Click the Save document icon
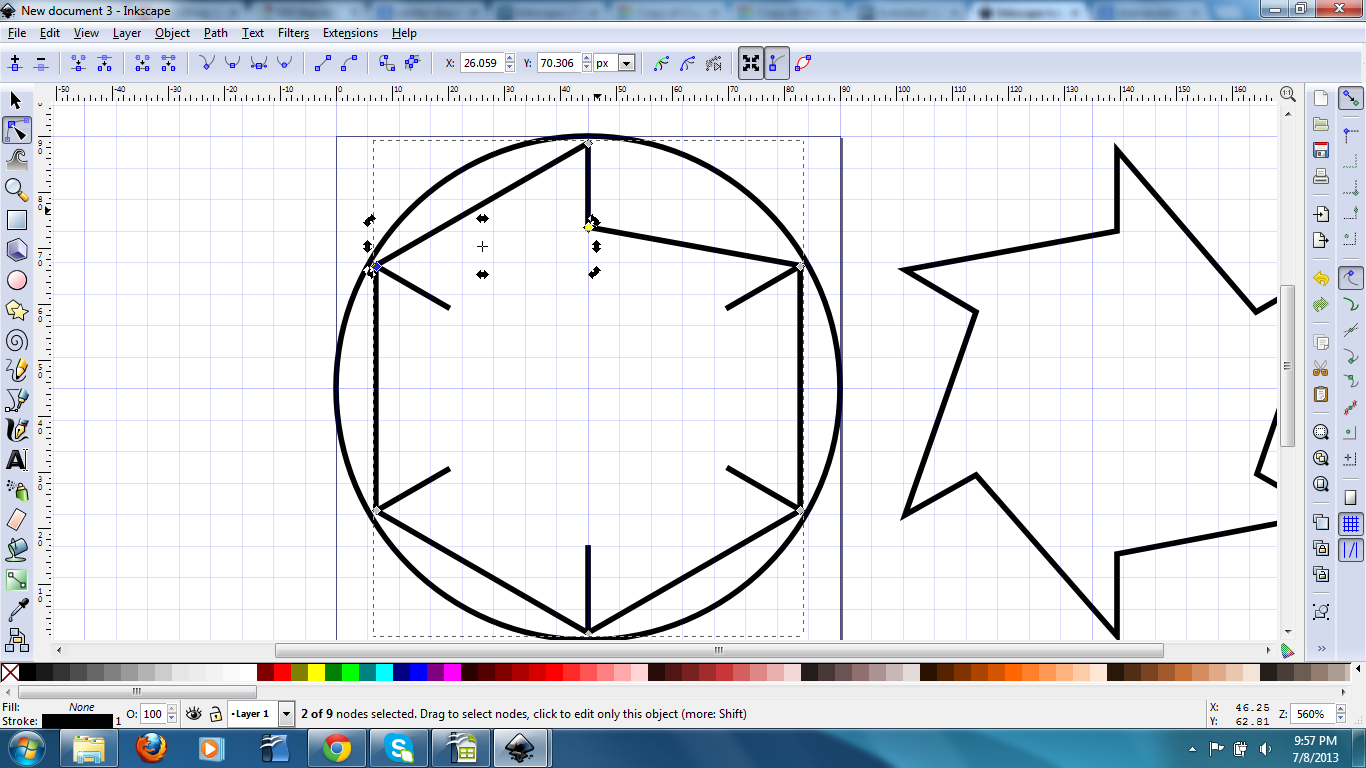The image size is (1366, 768). point(1321,150)
